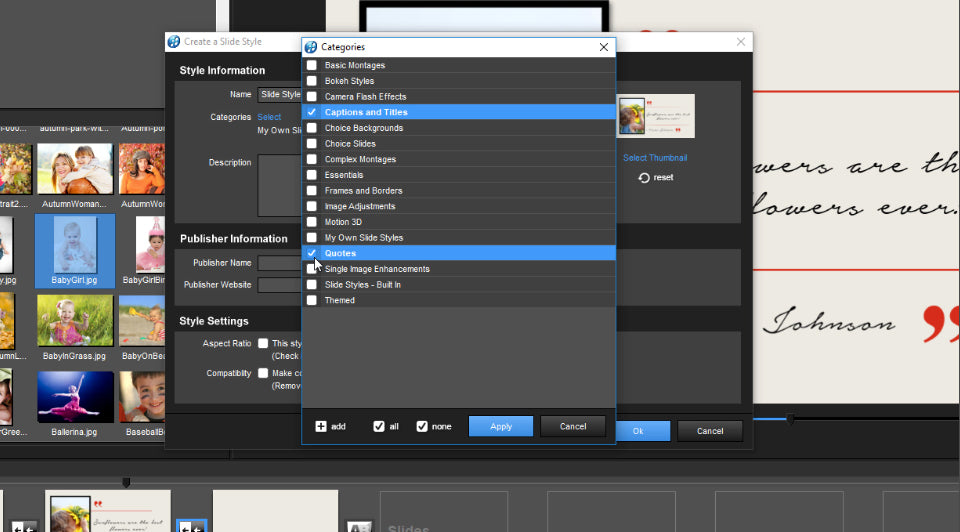960x532 pixels.
Task: Cancel the Create a Slide Style dialog
Action: (710, 431)
